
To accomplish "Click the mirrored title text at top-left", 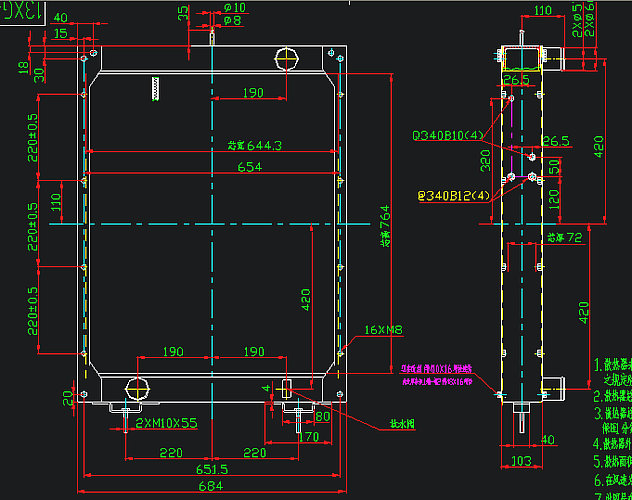I will (24, 12).
